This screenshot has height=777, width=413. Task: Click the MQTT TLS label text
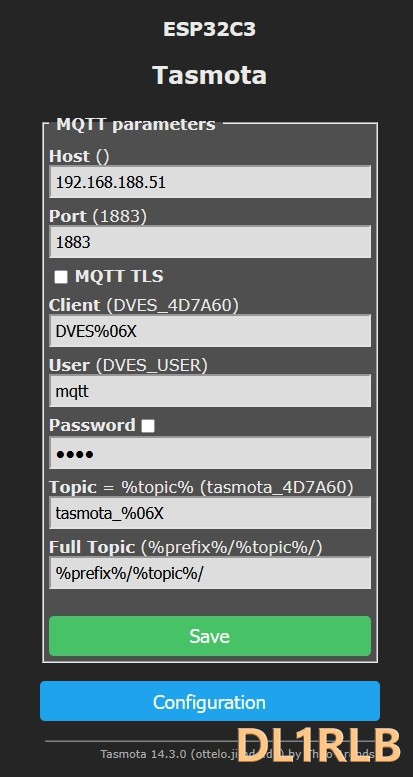(x=119, y=276)
